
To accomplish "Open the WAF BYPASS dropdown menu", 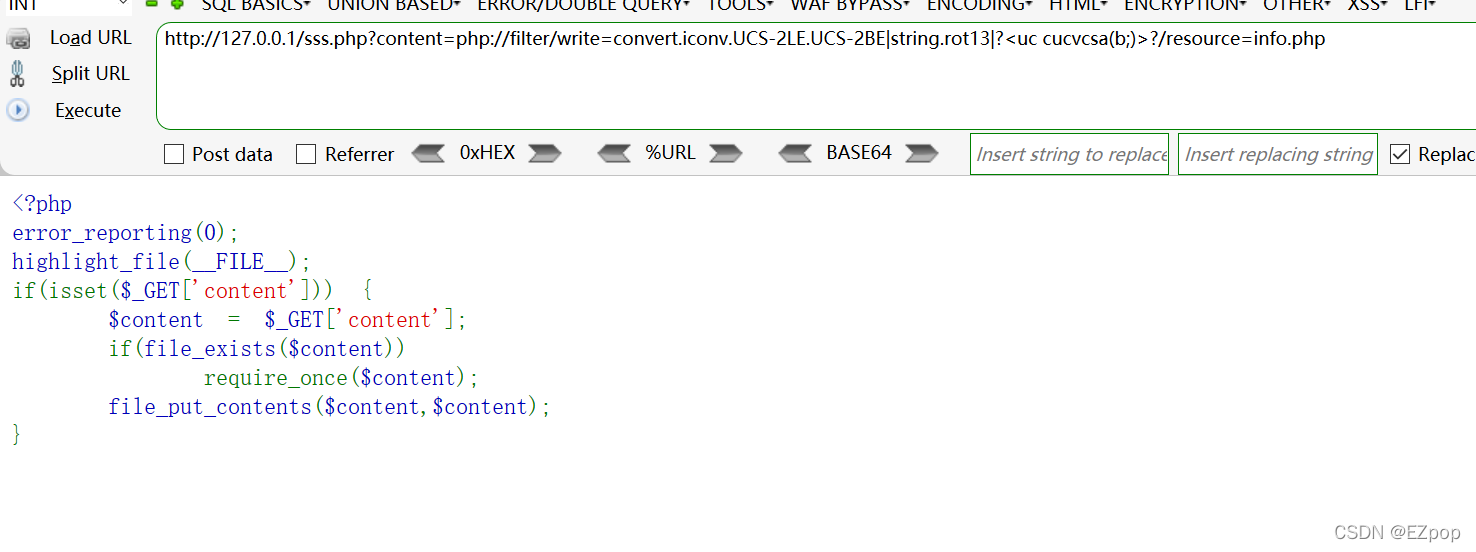I will pyautogui.click(x=850, y=5).
